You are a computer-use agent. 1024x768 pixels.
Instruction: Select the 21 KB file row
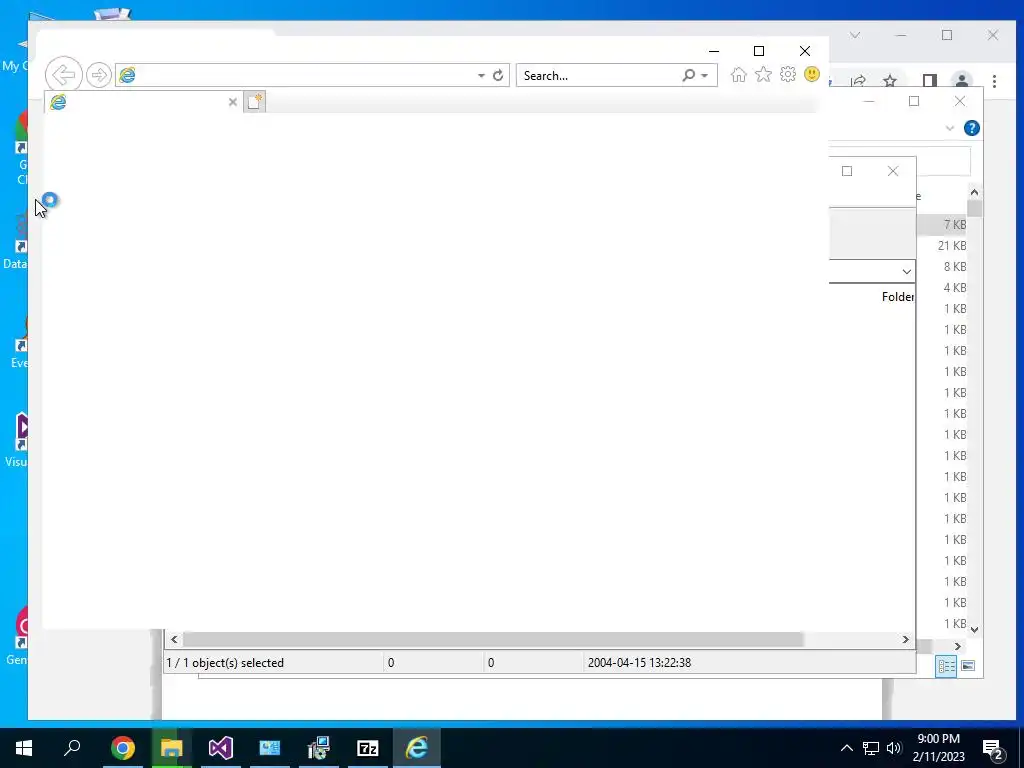pyautogui.click(x=941, y=246)
